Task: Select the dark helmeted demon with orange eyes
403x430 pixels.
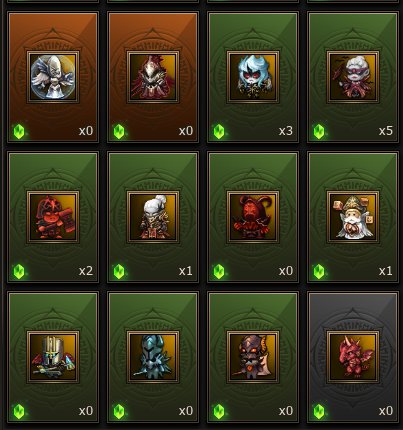Action: tap(253, 357)
